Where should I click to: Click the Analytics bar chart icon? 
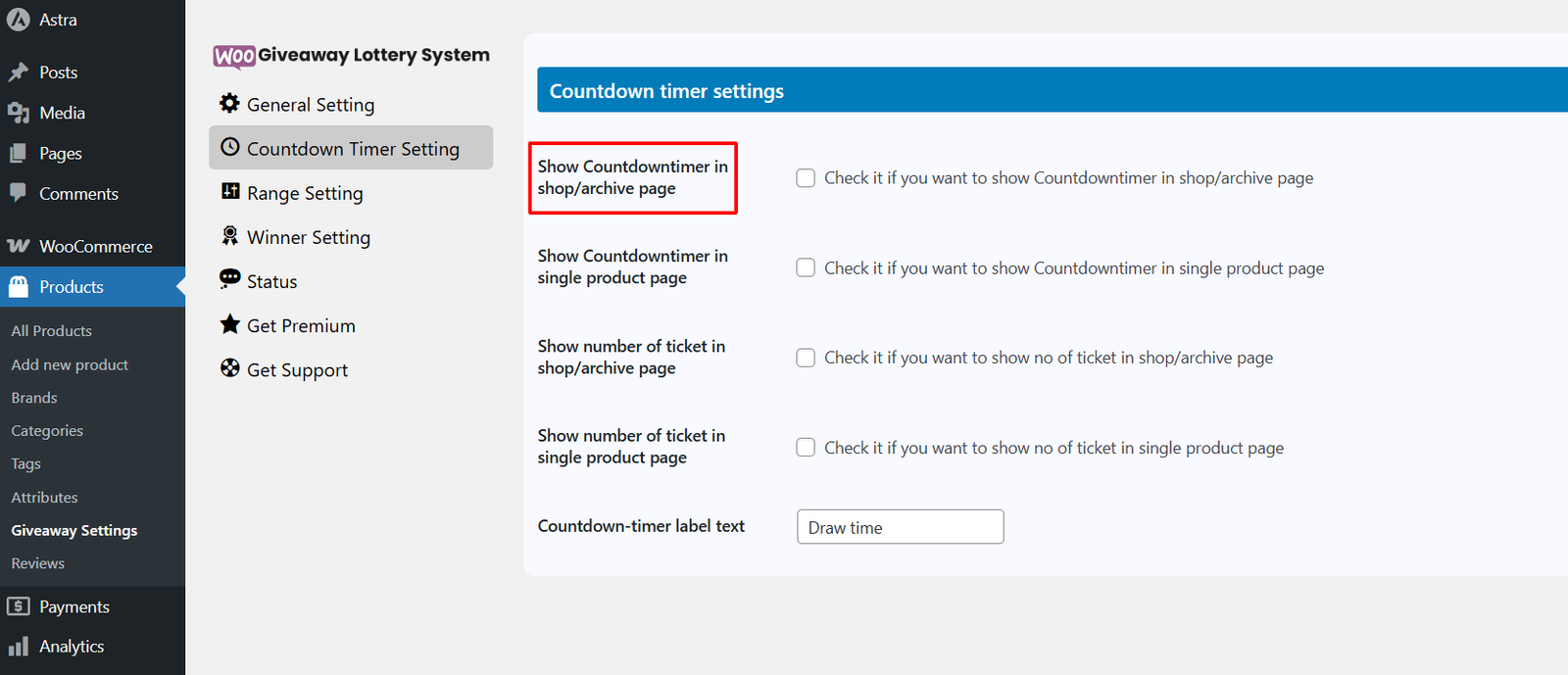(x=18, y=647)
